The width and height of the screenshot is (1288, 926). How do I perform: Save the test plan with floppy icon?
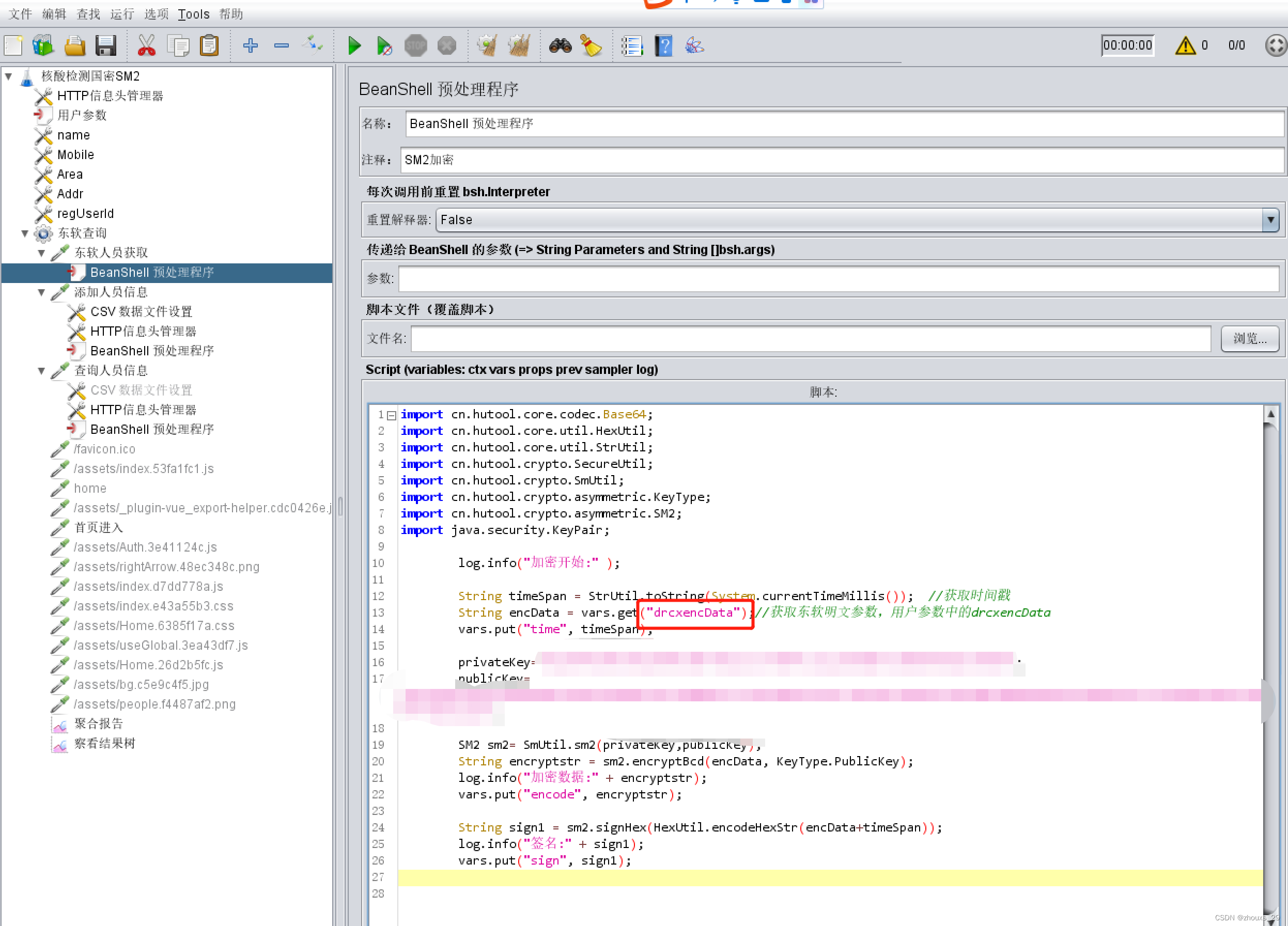click(105, 45)
